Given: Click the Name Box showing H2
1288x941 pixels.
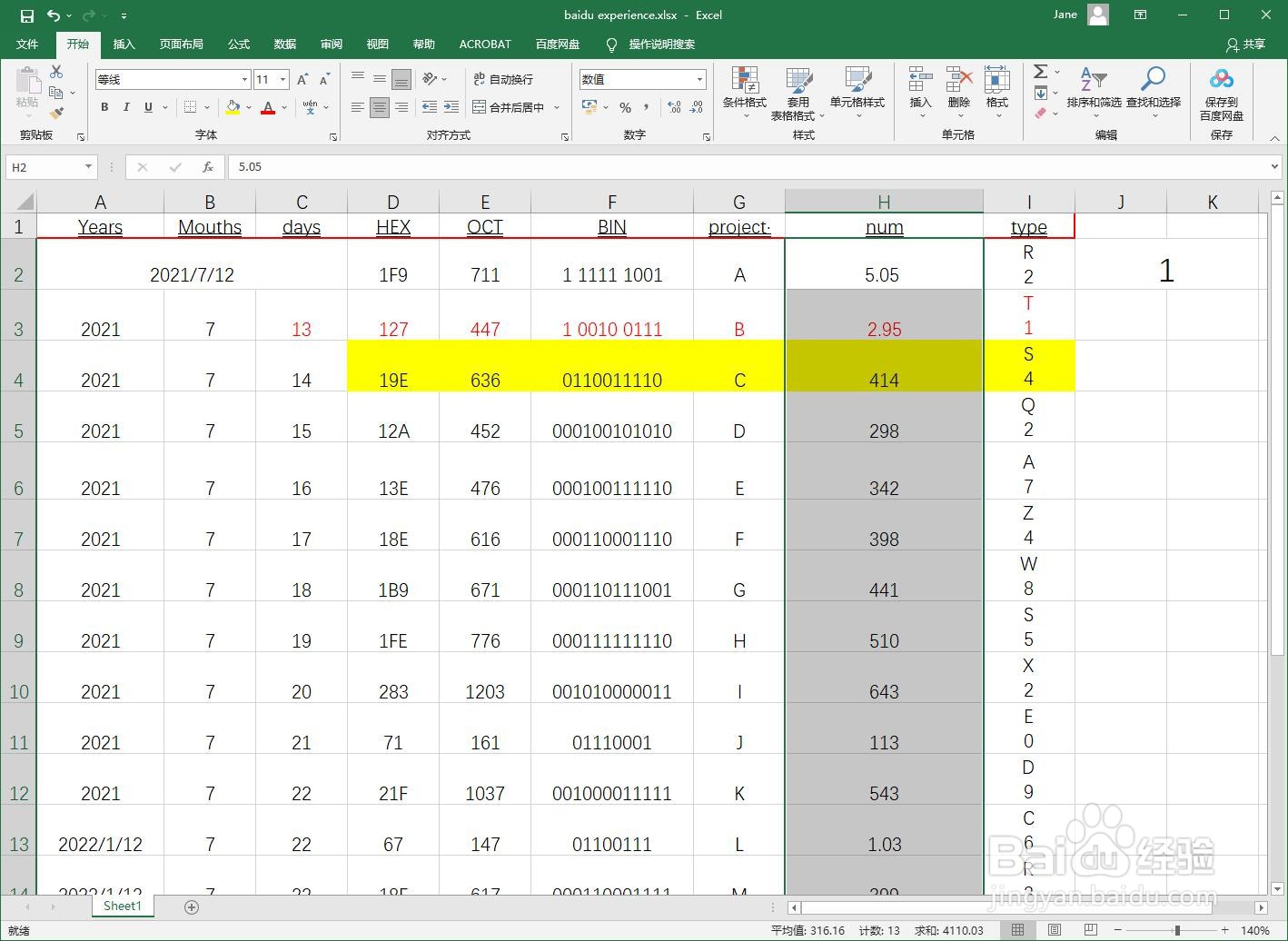Looking at the screenshot, I should pos(44,167).
